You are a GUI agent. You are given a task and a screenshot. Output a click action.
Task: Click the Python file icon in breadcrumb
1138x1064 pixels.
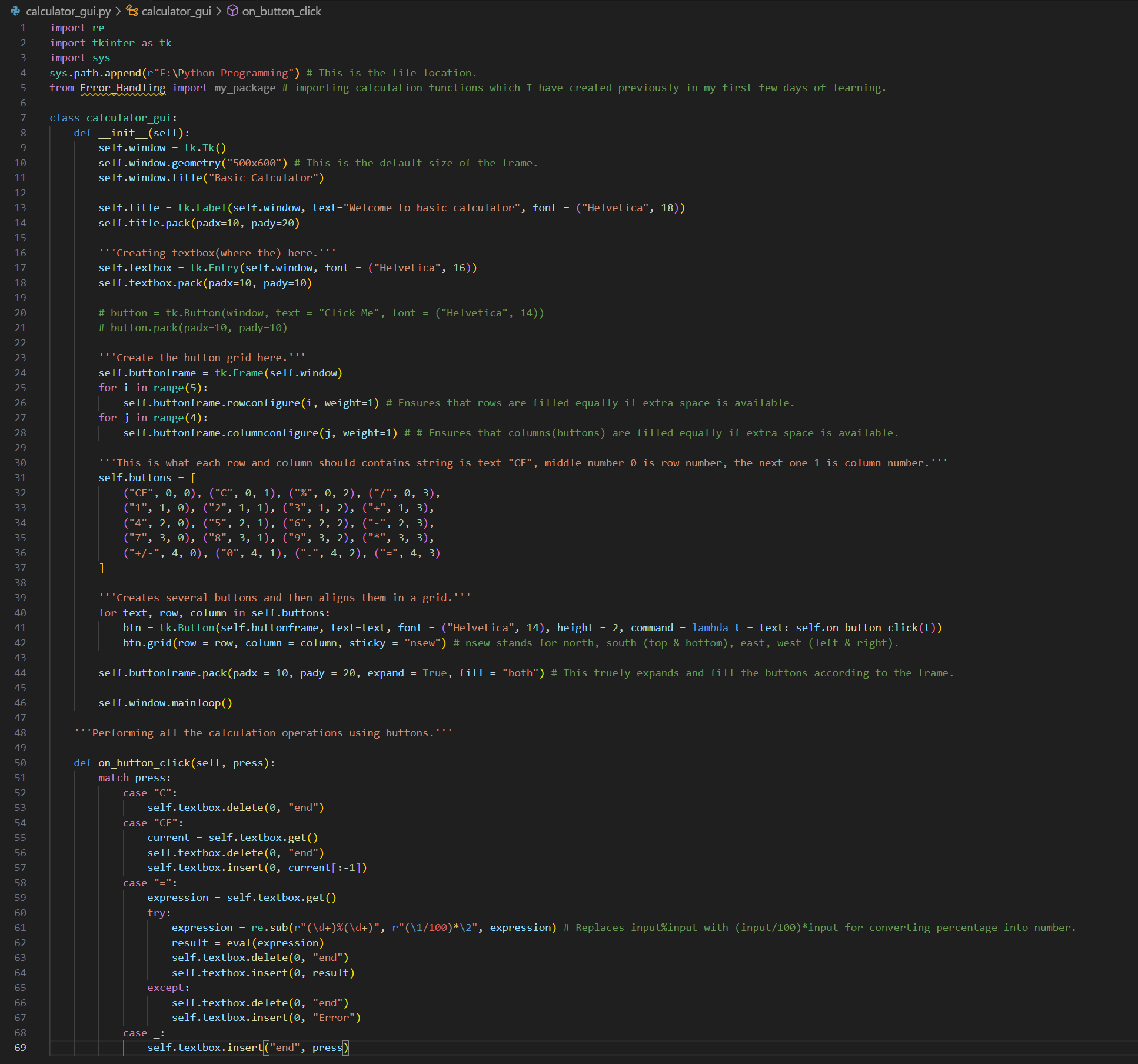pos(15,11)
